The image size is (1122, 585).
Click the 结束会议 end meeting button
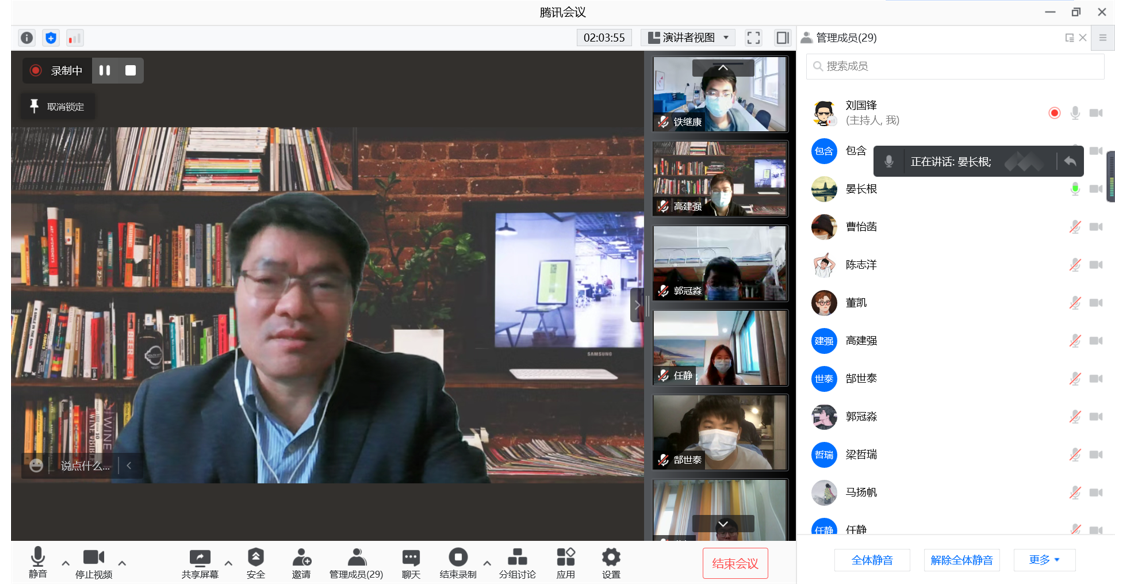[735, 564]
